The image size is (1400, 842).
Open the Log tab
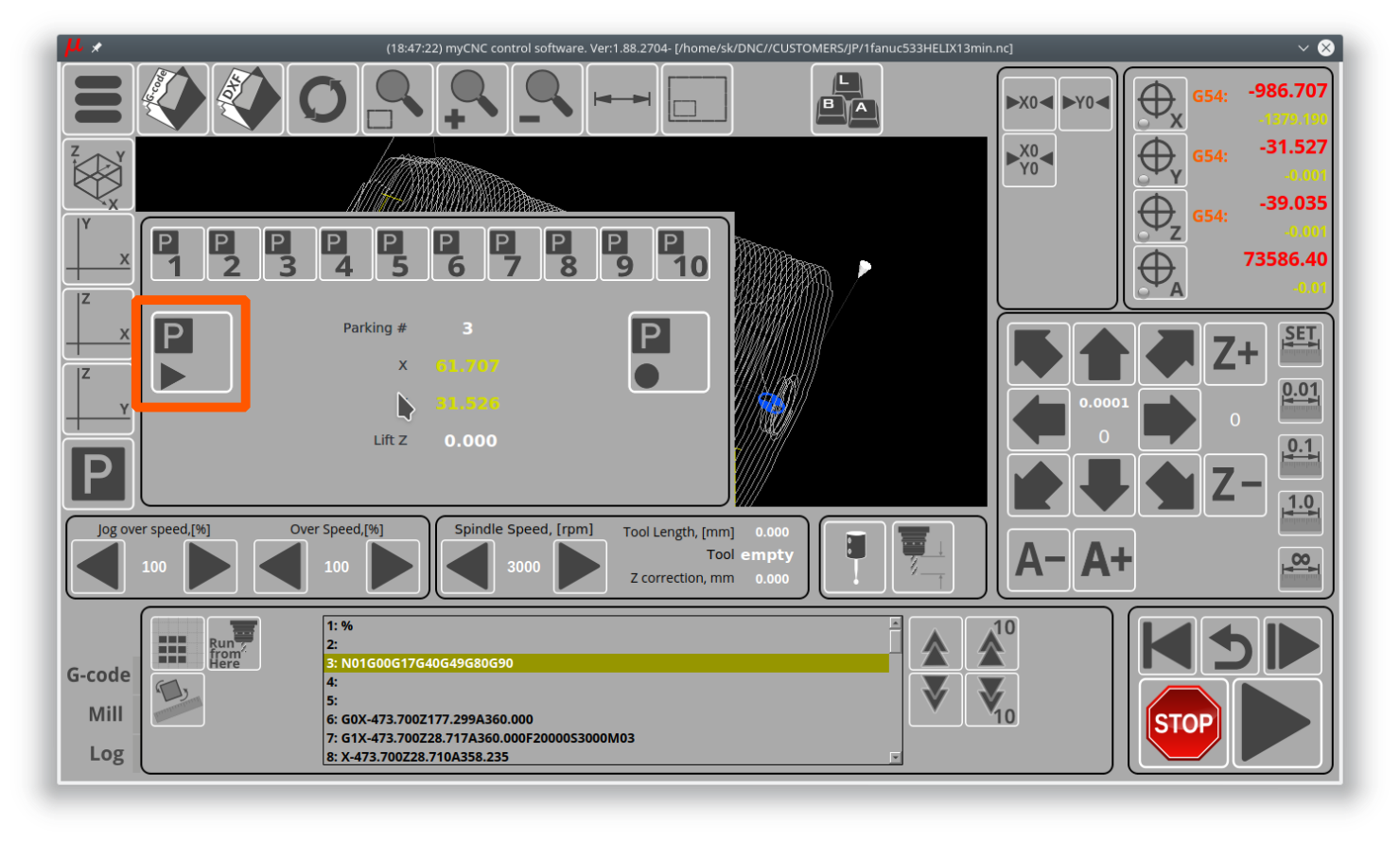[x=106, y=754]
